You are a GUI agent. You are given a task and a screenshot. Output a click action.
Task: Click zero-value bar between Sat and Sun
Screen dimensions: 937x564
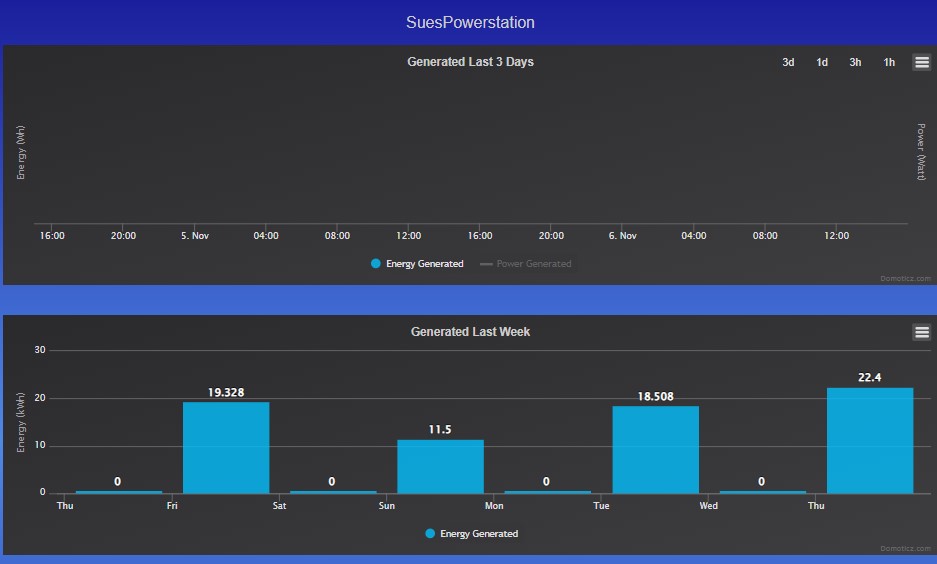[333, 492]
